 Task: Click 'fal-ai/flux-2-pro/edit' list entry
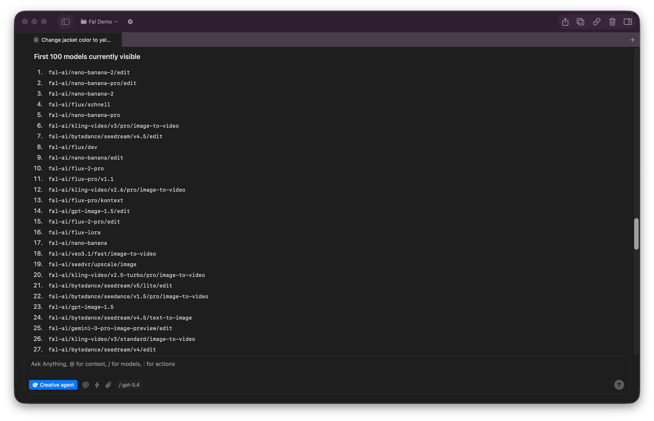84,222
